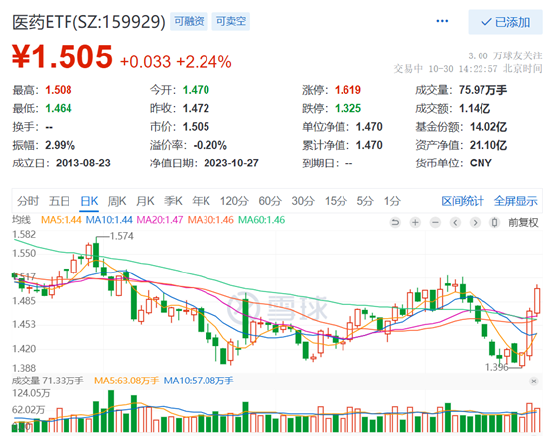Screen dimensions: 550x436
Task: Switch to the 15分 chart tab
Action: [336, 201]
